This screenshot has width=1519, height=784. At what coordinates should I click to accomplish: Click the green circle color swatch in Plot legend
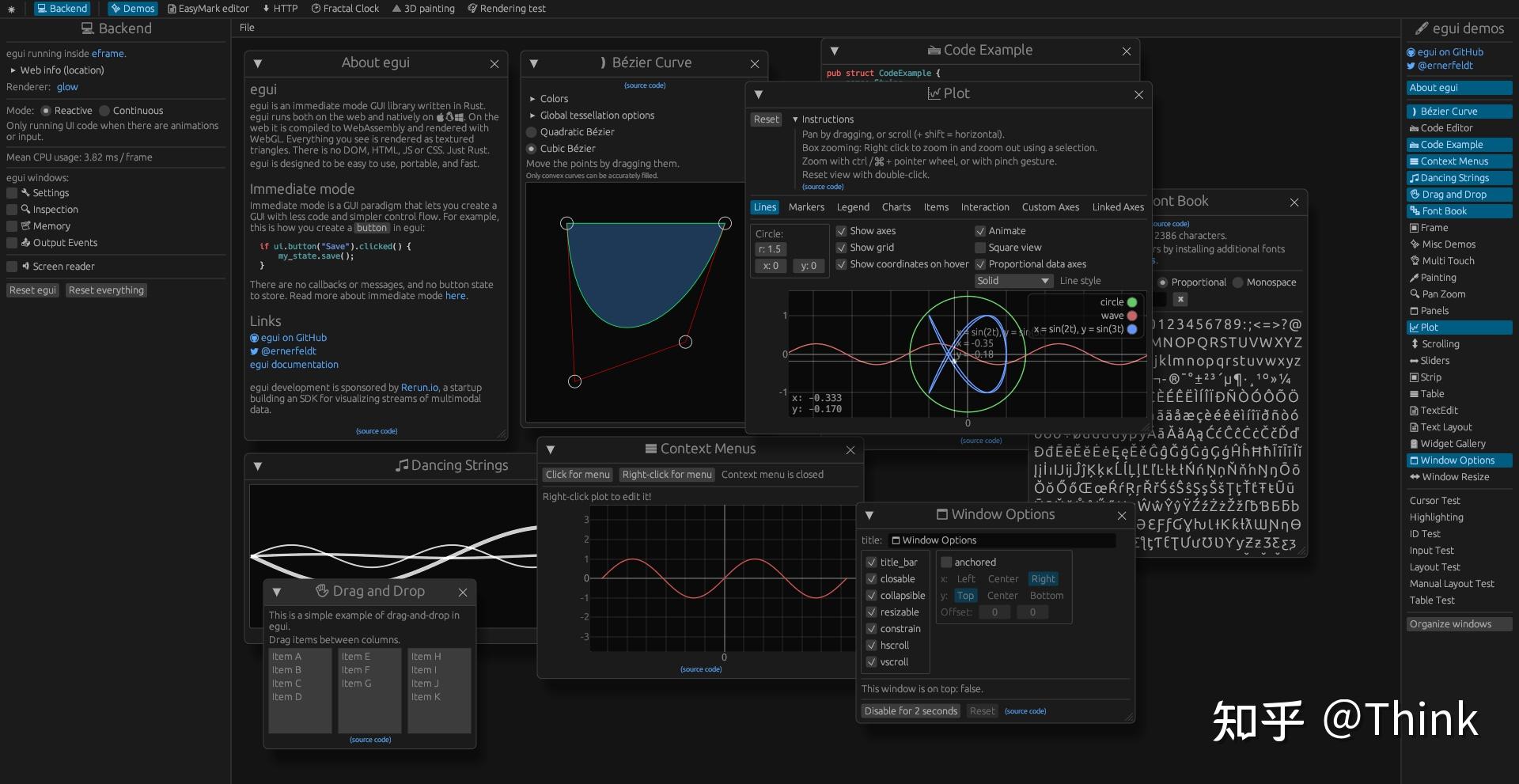(x=1131, y=301)
